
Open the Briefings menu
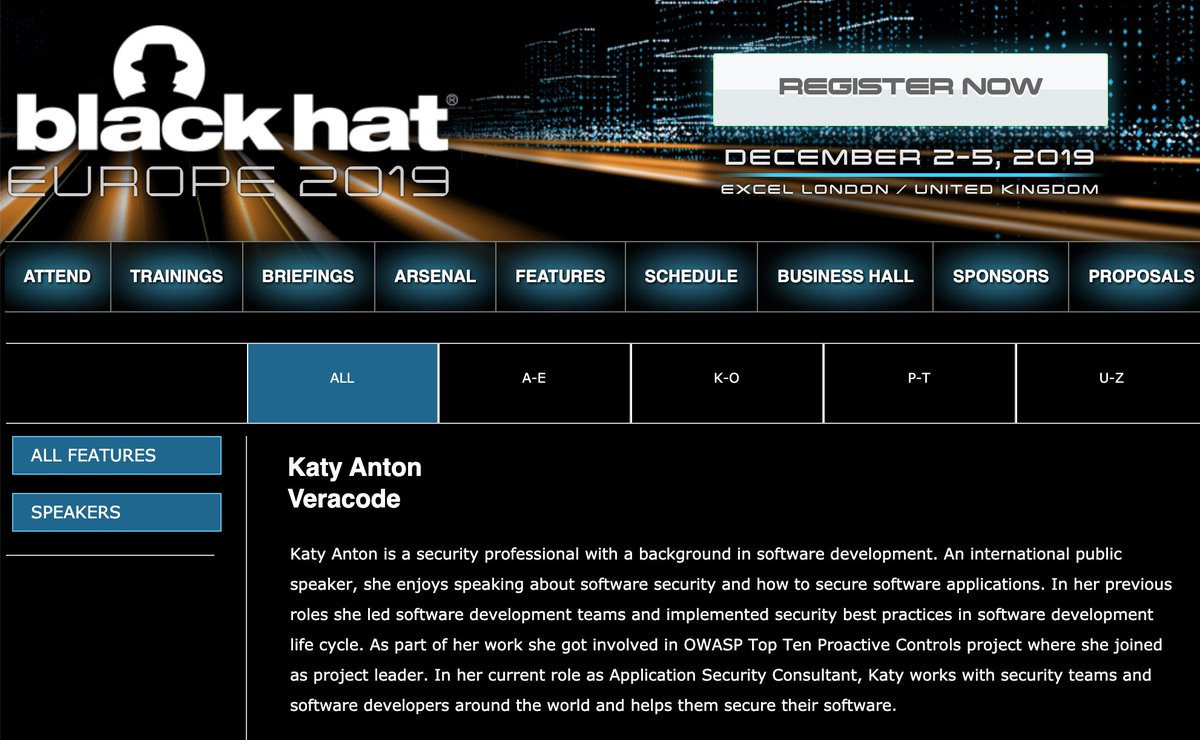[x=308, y=276]
